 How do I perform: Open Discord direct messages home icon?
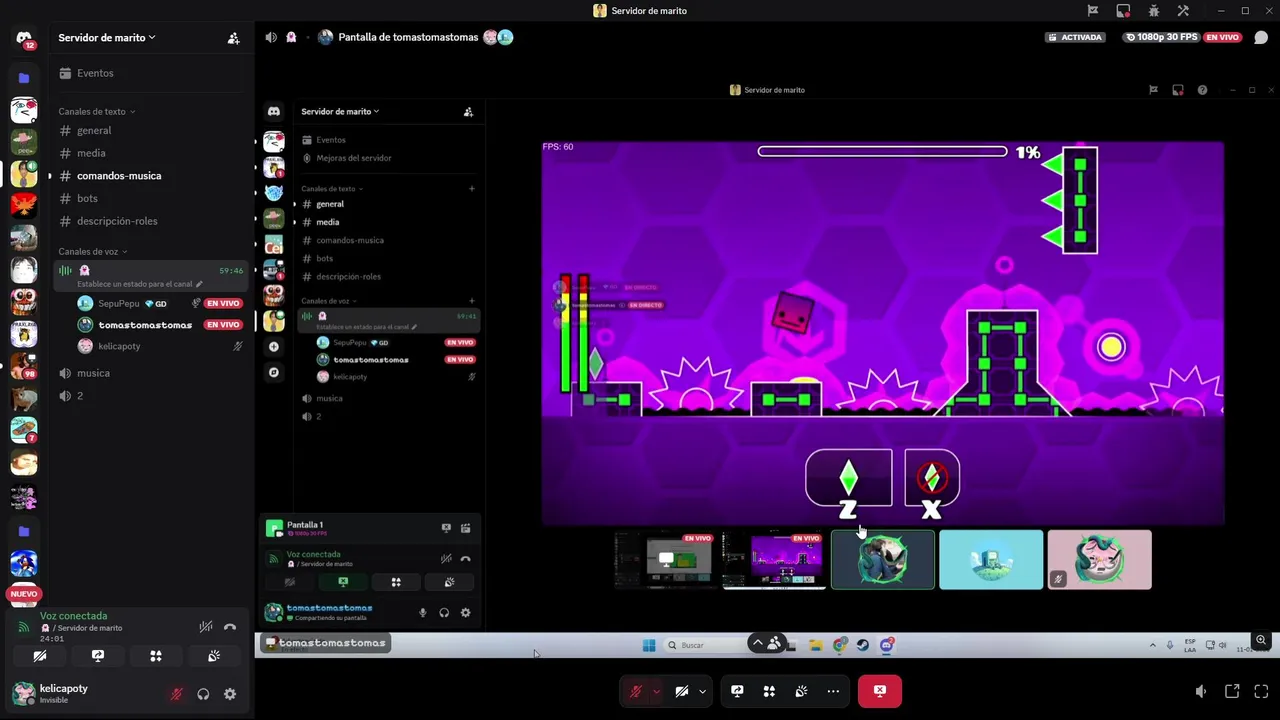coord(24,38)
